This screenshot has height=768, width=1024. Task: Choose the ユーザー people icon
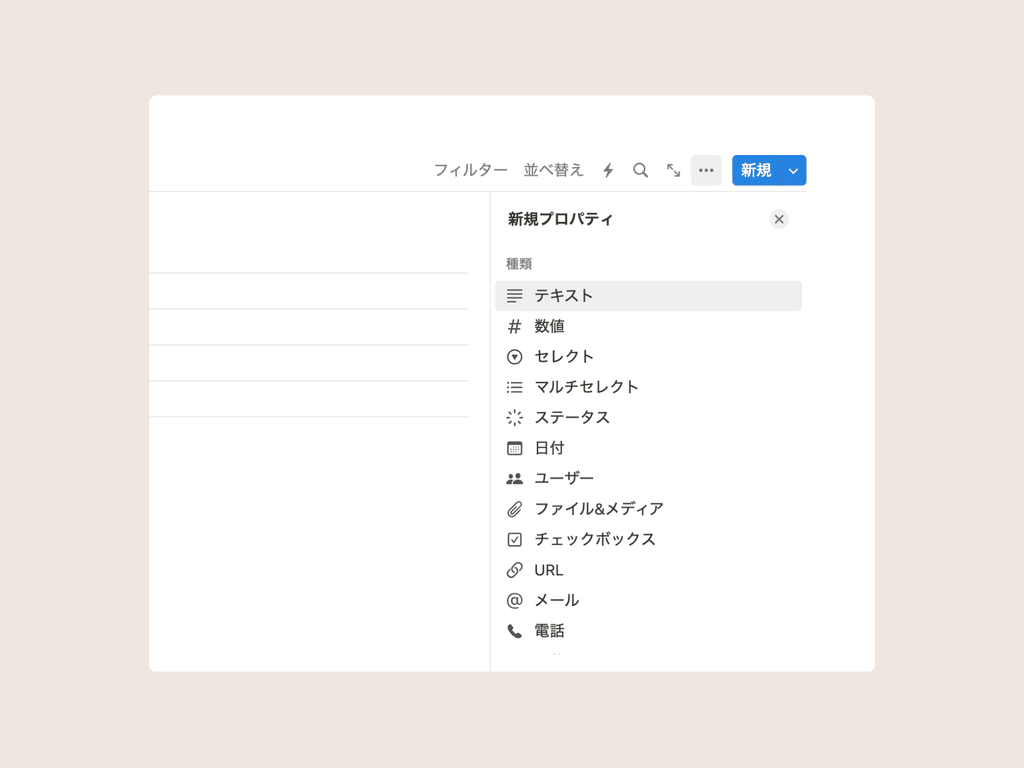coord(515,479)
